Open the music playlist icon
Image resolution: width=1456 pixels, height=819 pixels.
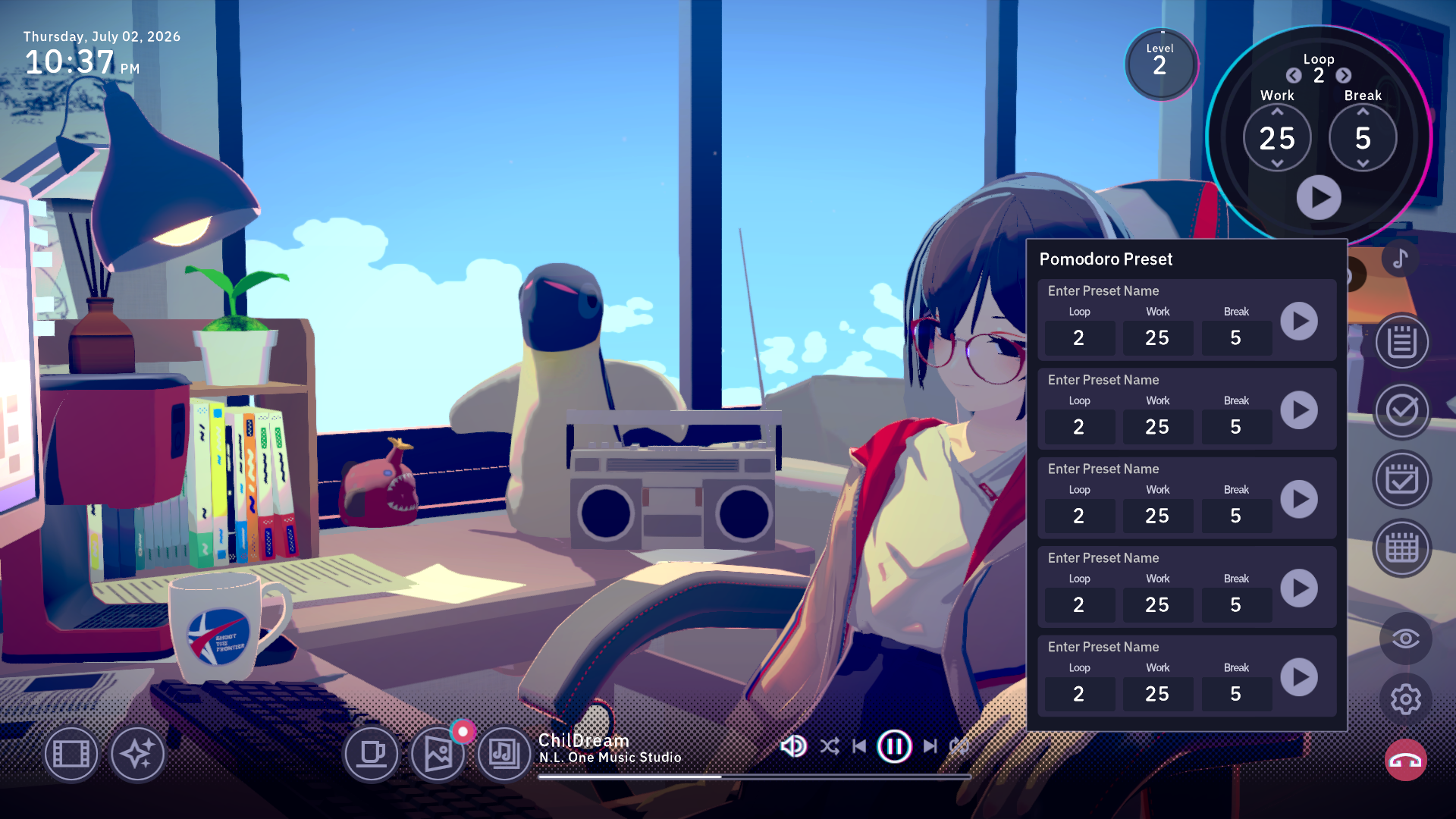coord(504,754)
